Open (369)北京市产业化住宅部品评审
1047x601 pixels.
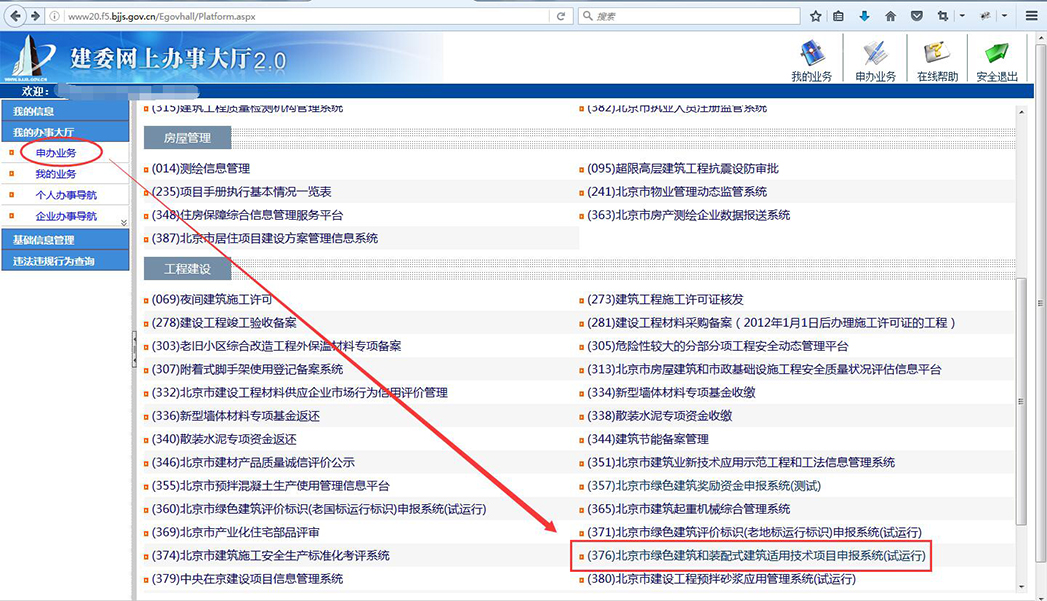tap(236, 533)
